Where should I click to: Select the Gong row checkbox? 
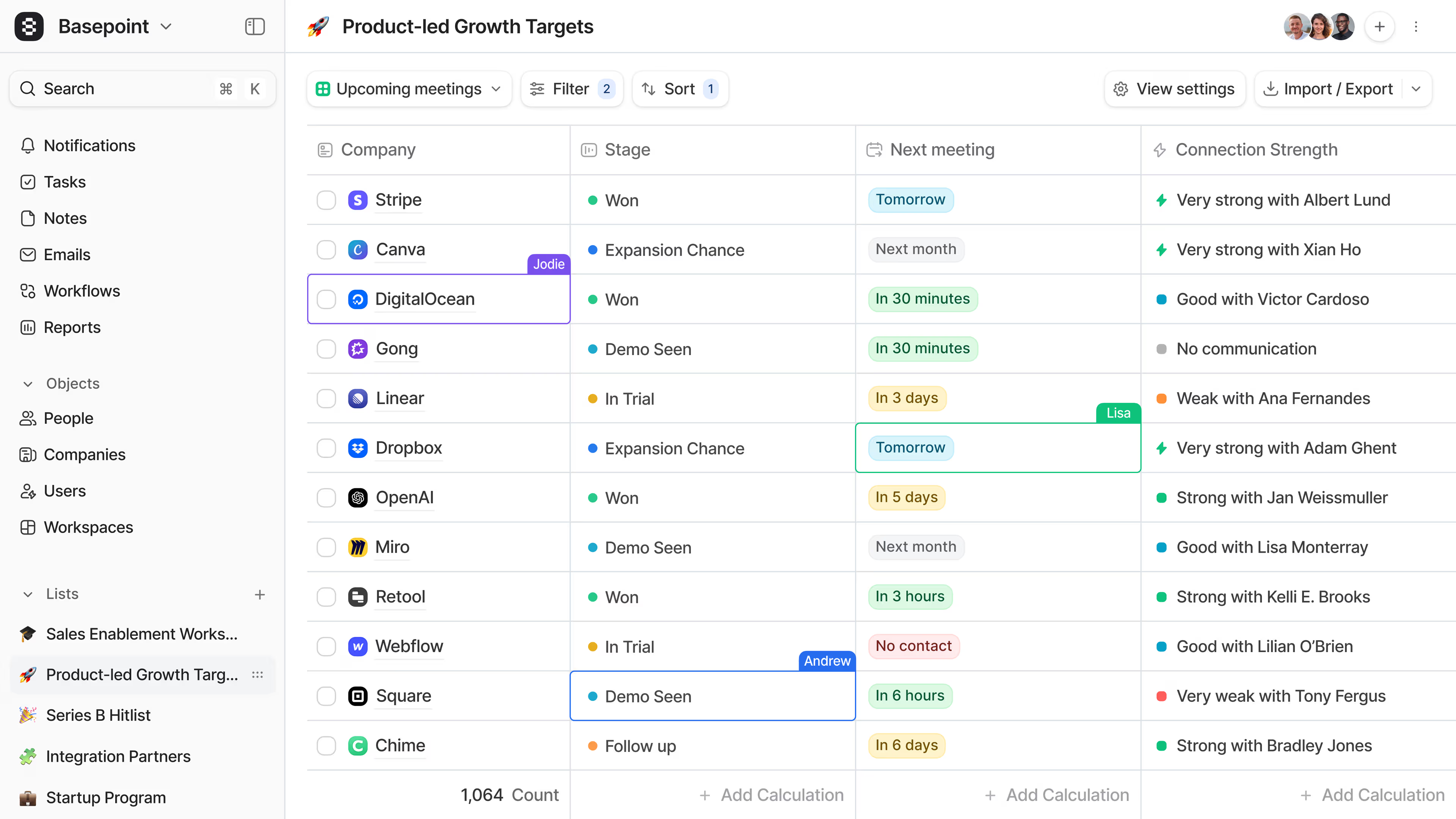(326, 349)
